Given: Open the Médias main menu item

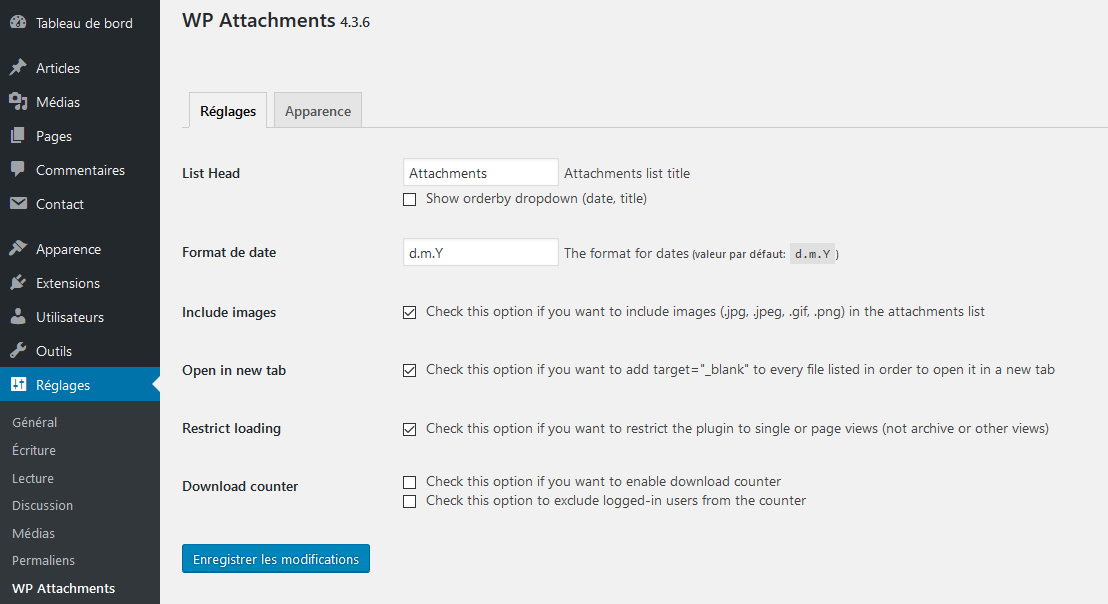Looking at the screenshot, I should [80, 102].
